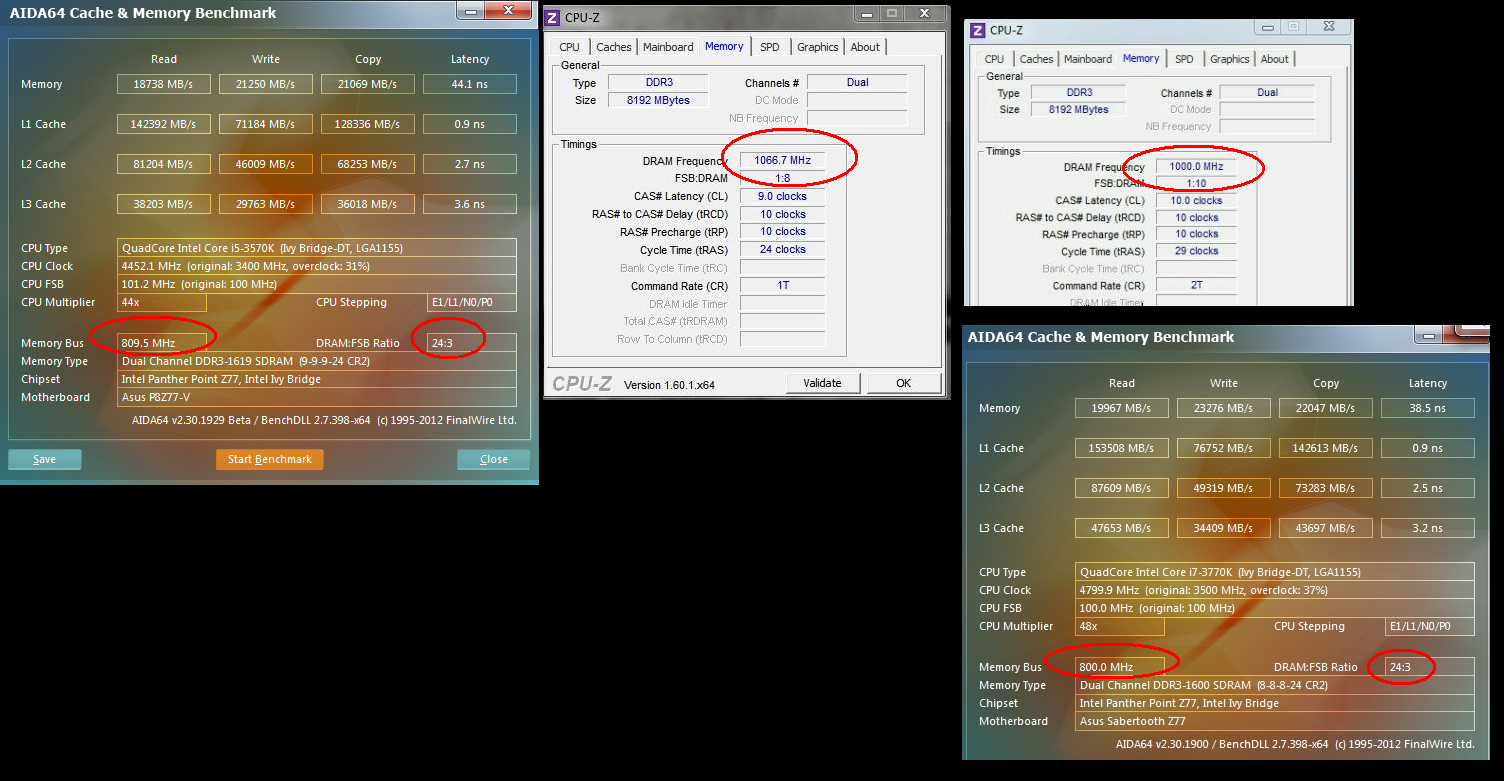Click the 81204 MB/s L2 Cache Read value

click(164, 164)
